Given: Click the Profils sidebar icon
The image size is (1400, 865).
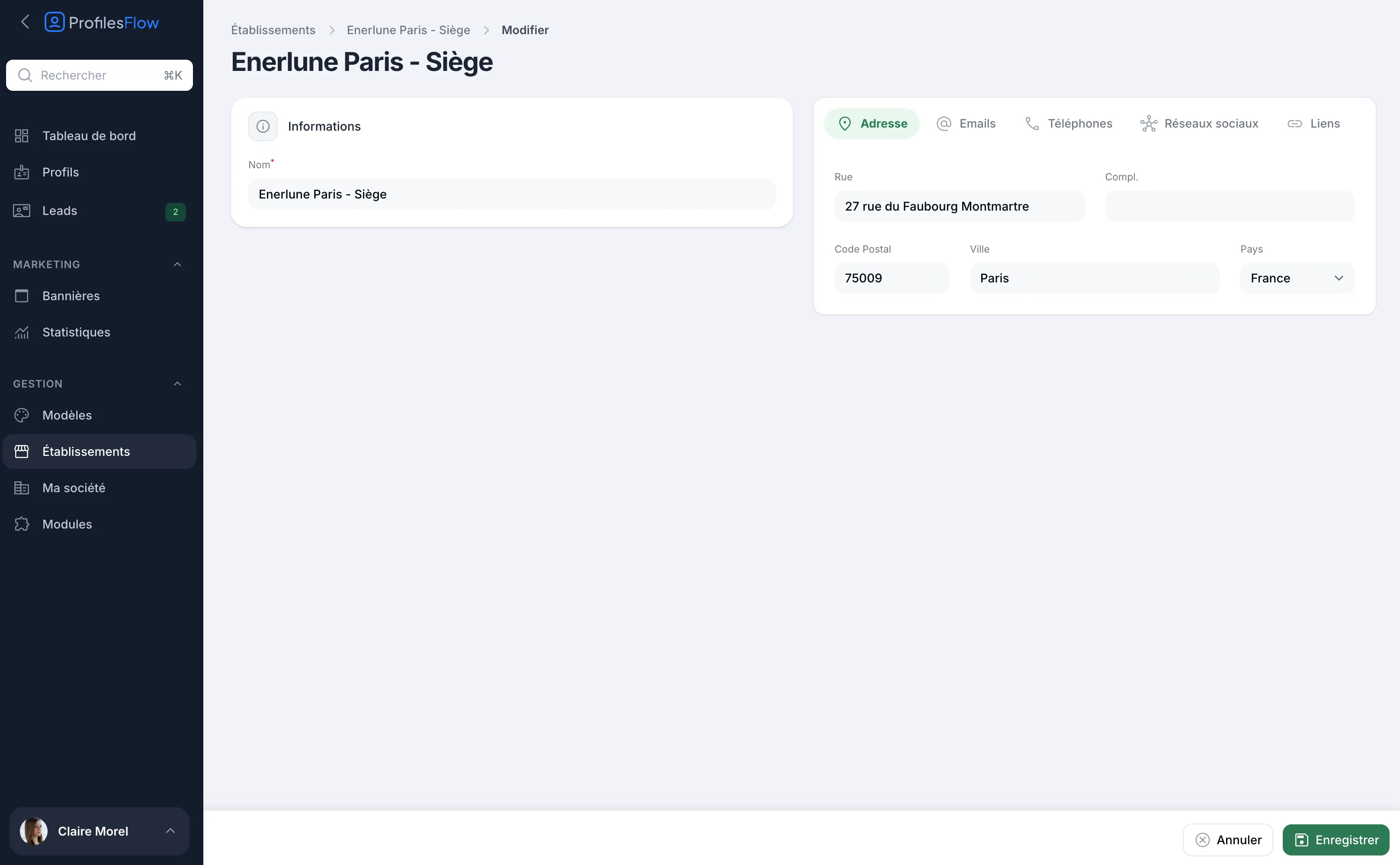Looking at the screenshot, I should pos(22,172).
